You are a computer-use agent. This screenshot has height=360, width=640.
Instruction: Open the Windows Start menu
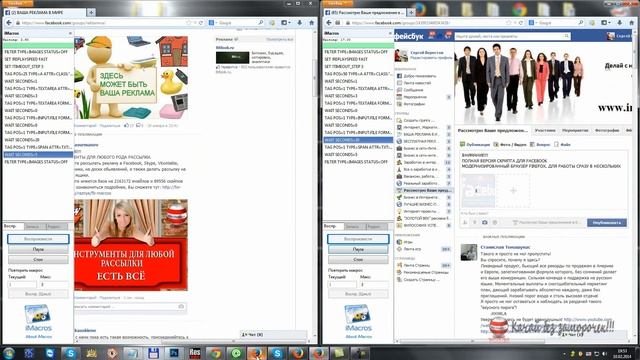point(8,353)
